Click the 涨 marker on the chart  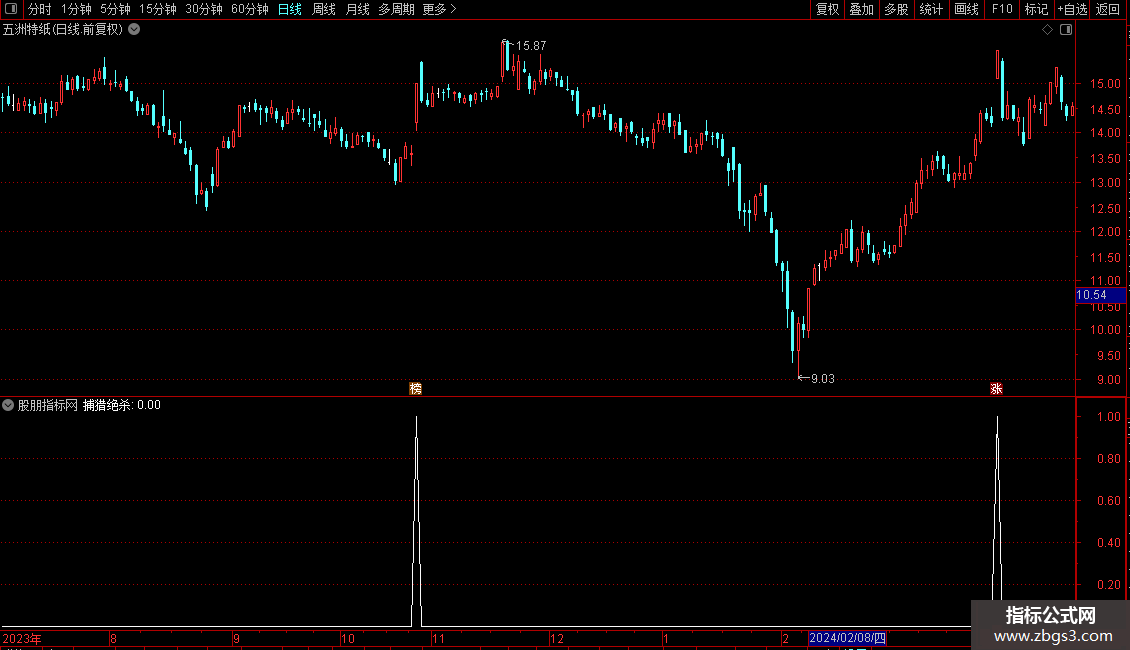point(997,388)
